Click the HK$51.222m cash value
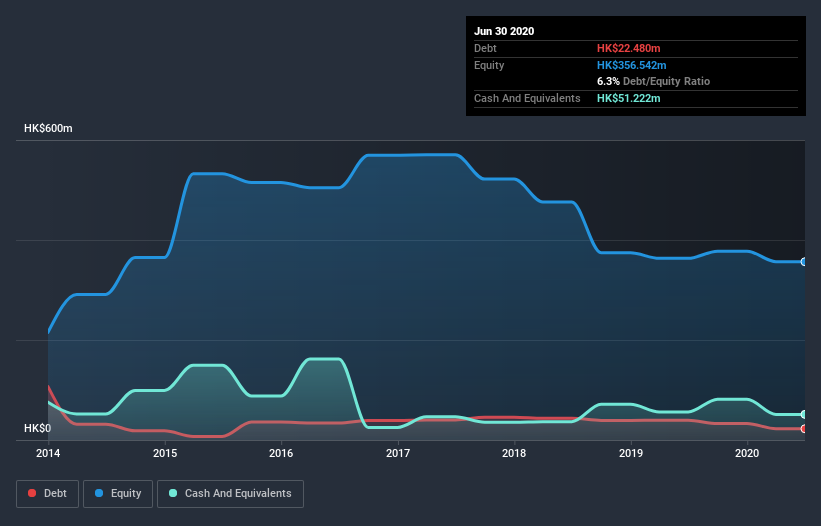Viewport: 821px width, 526px height. [x=628, y=98]
